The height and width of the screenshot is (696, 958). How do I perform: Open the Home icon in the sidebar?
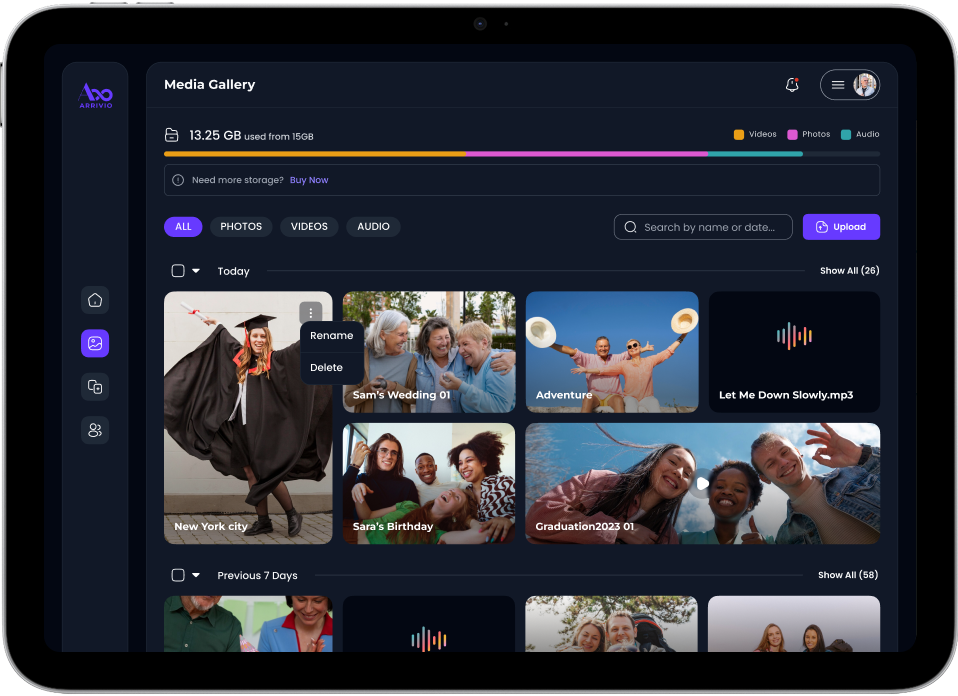[x=94, y=300]
